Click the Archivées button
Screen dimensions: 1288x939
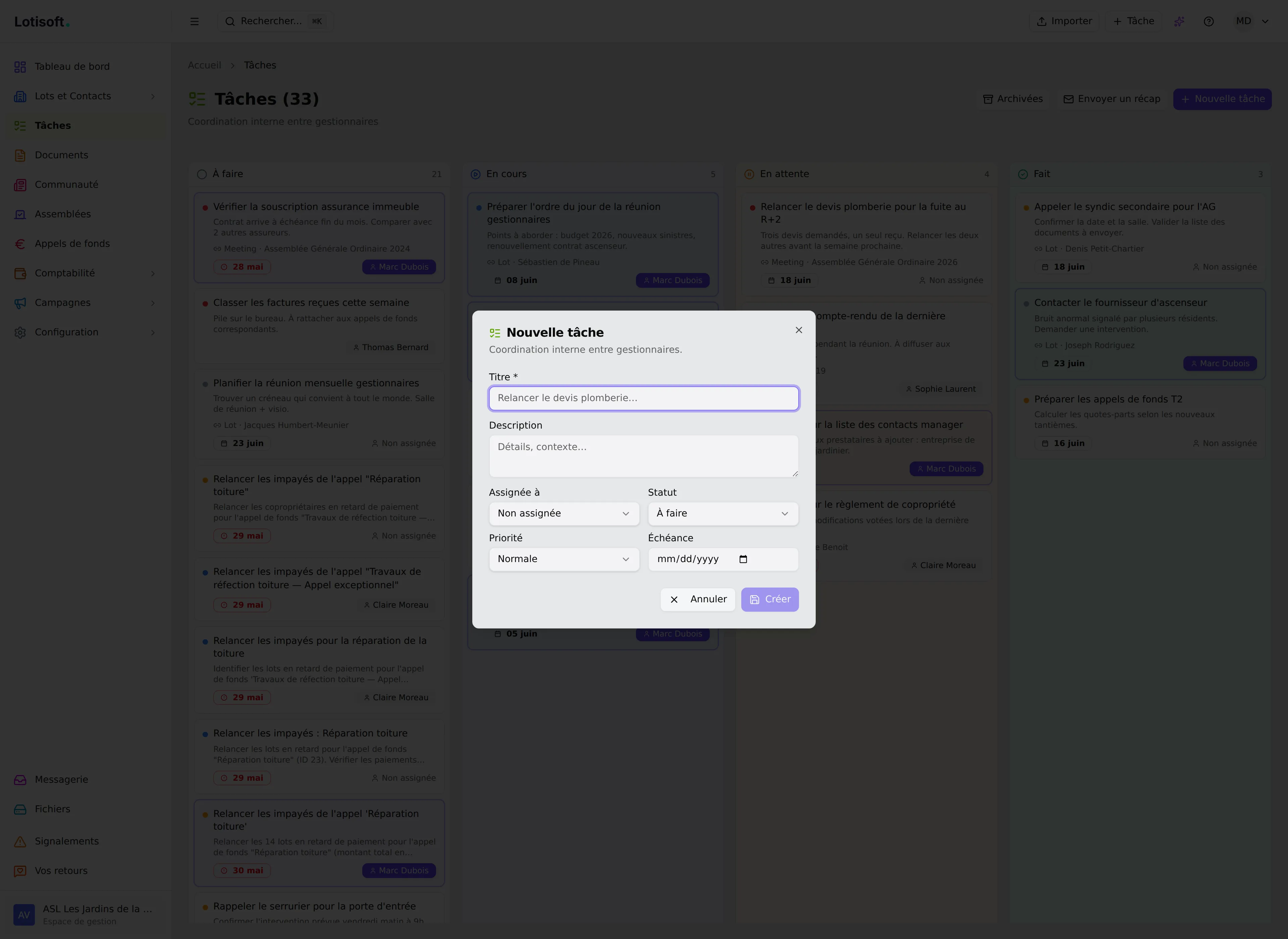(1013, 99)
